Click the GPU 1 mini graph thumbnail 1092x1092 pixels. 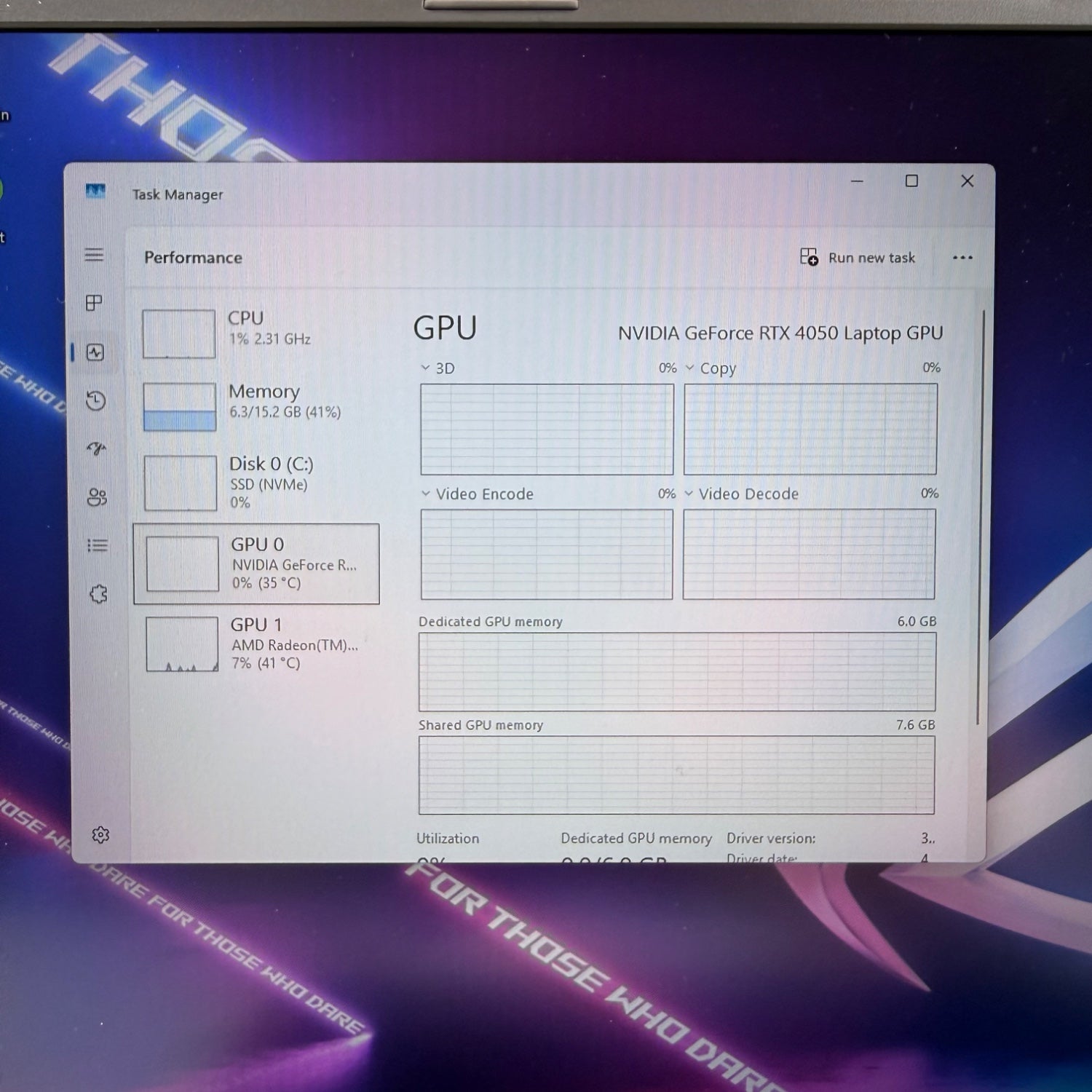[182, 644]
